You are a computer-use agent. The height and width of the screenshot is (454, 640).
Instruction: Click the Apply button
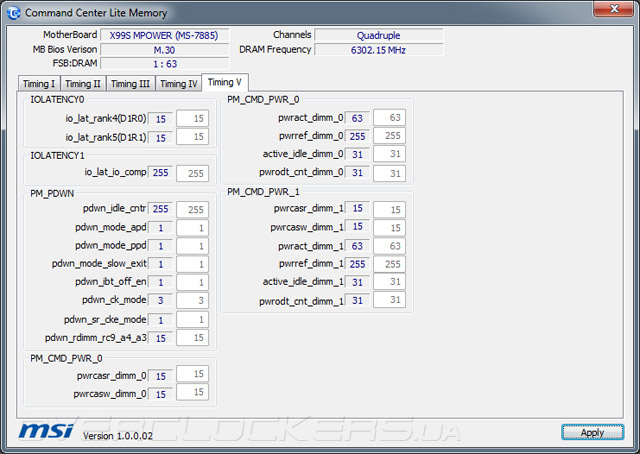(592, 432)
